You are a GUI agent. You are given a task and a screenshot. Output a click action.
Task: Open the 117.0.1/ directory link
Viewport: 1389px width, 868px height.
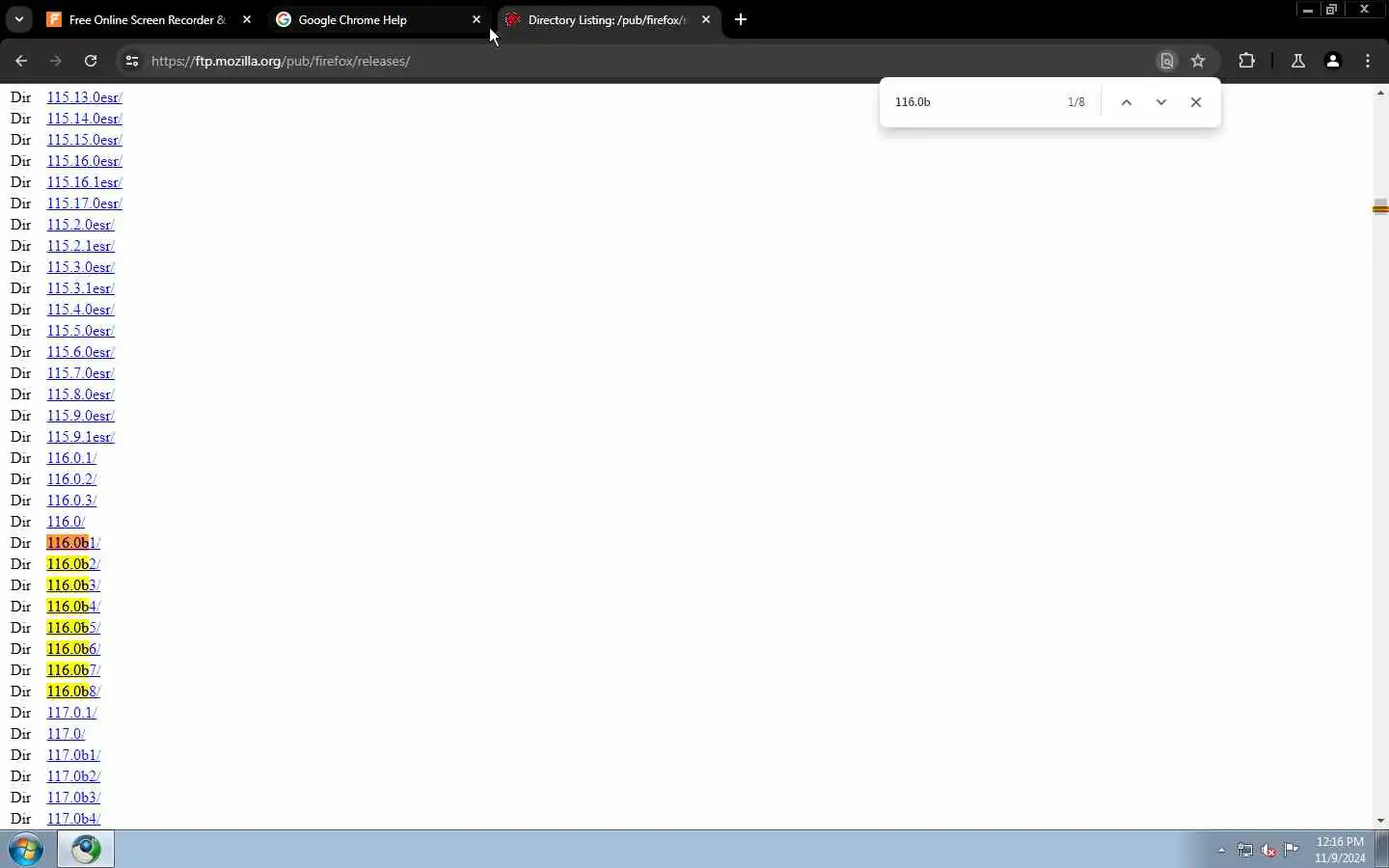[71, 713]
